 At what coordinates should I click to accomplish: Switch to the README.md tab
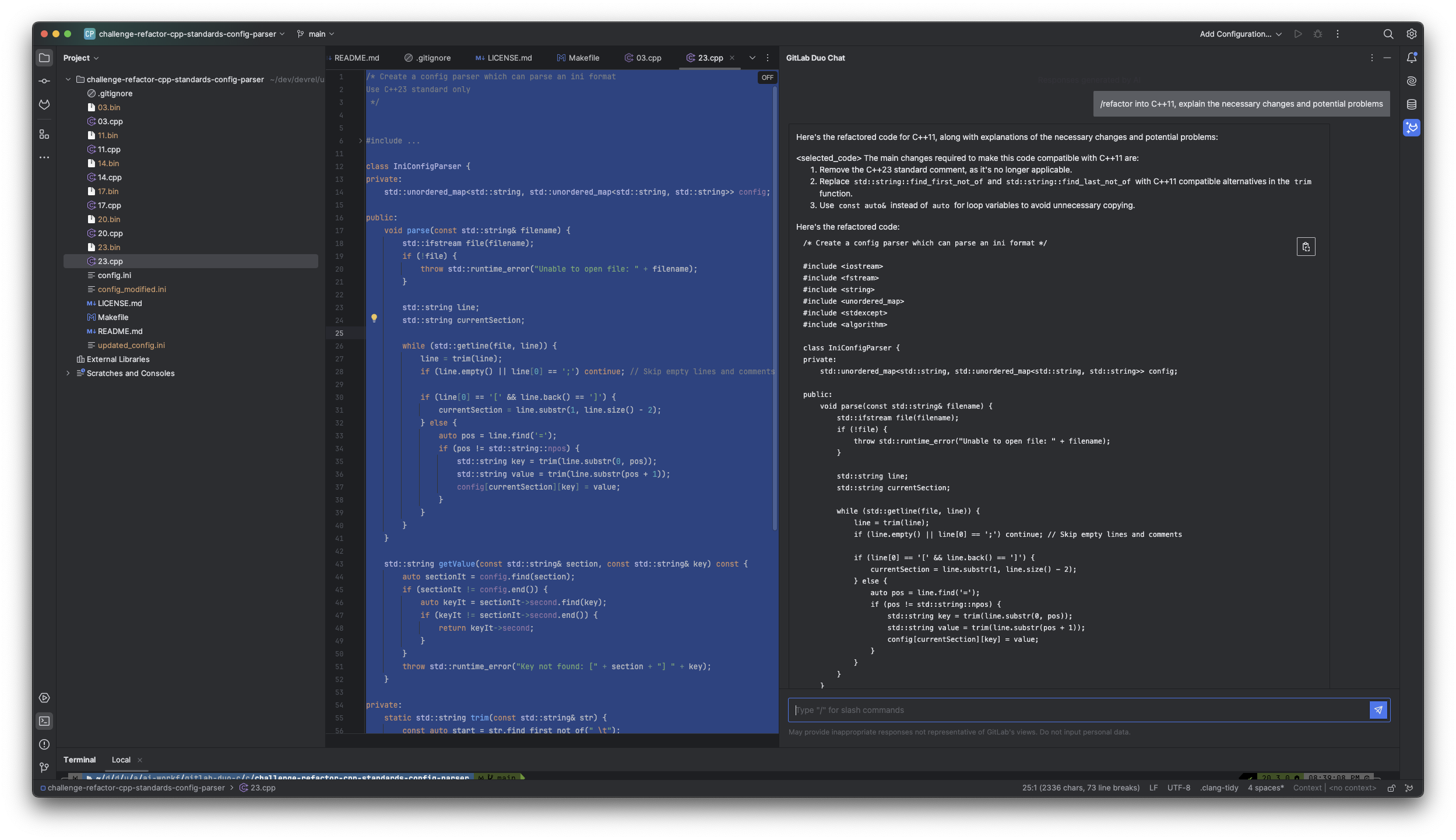tap(357, 57)
